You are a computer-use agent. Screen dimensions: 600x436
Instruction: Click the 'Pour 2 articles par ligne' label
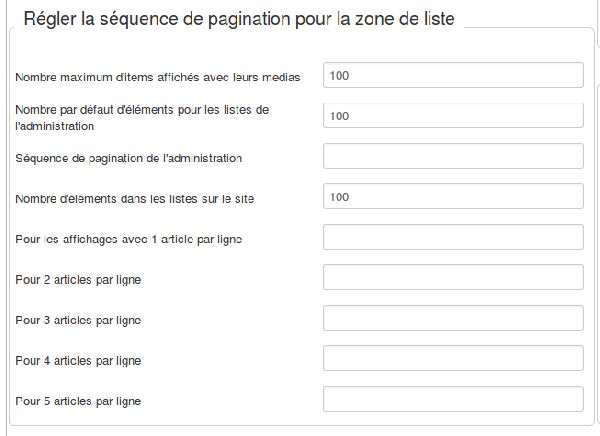(78, 279)
